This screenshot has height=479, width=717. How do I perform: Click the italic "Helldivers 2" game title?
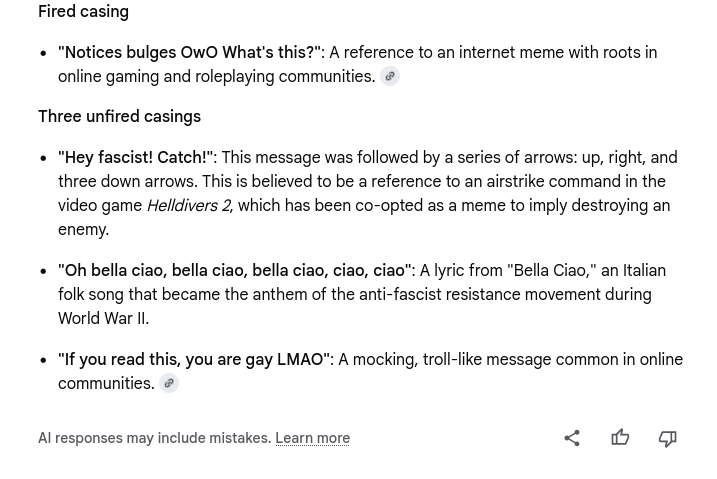[x=189, y=206]
